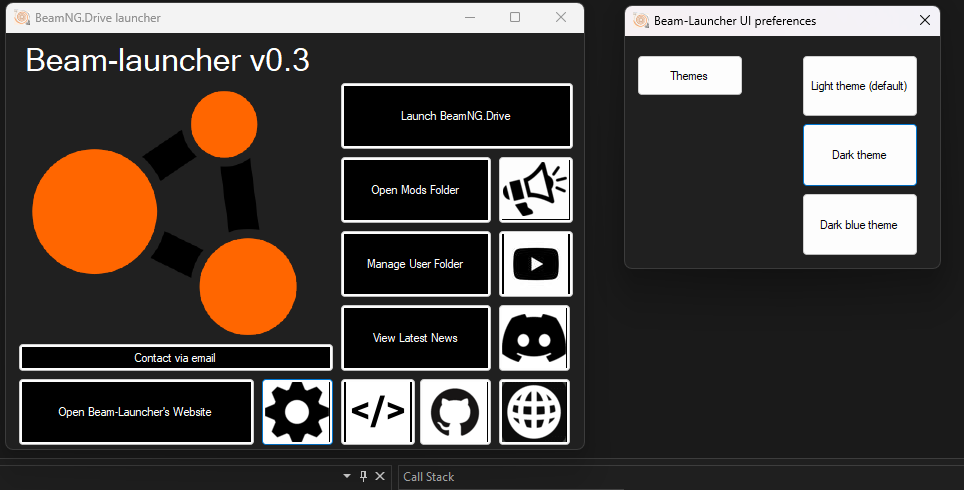
Task: Select the Themes category button
Action: [x=690, y=76]
